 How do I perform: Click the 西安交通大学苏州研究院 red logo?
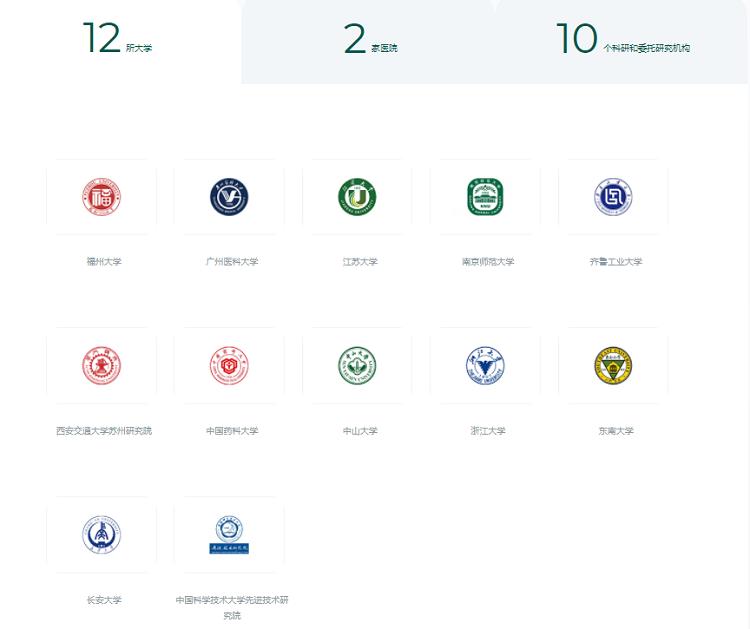point(101,365)
